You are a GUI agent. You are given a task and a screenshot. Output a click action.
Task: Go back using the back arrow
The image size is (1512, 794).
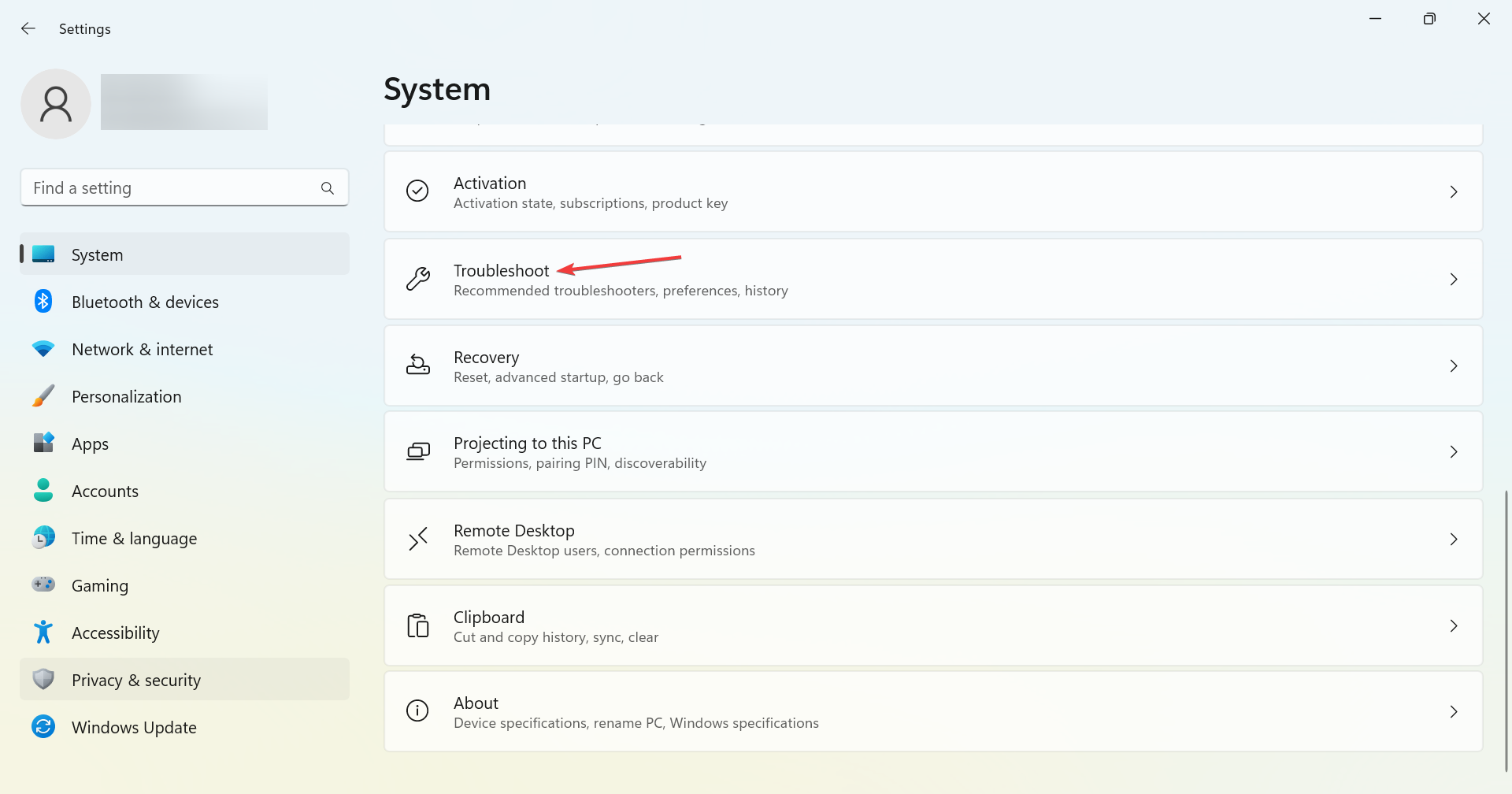pos(28,29)
